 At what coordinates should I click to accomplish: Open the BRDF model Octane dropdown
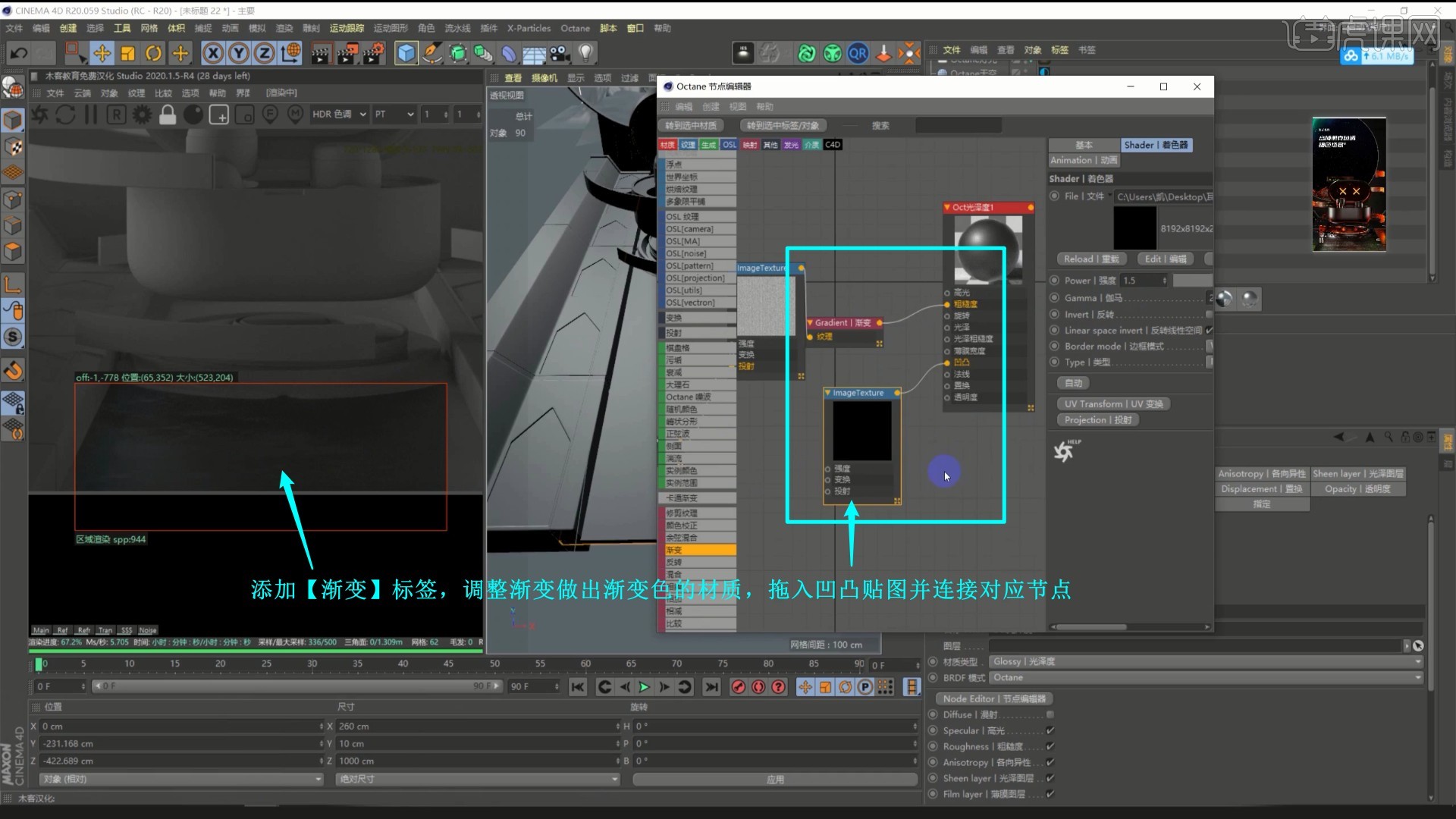(x=1206, y=677)
